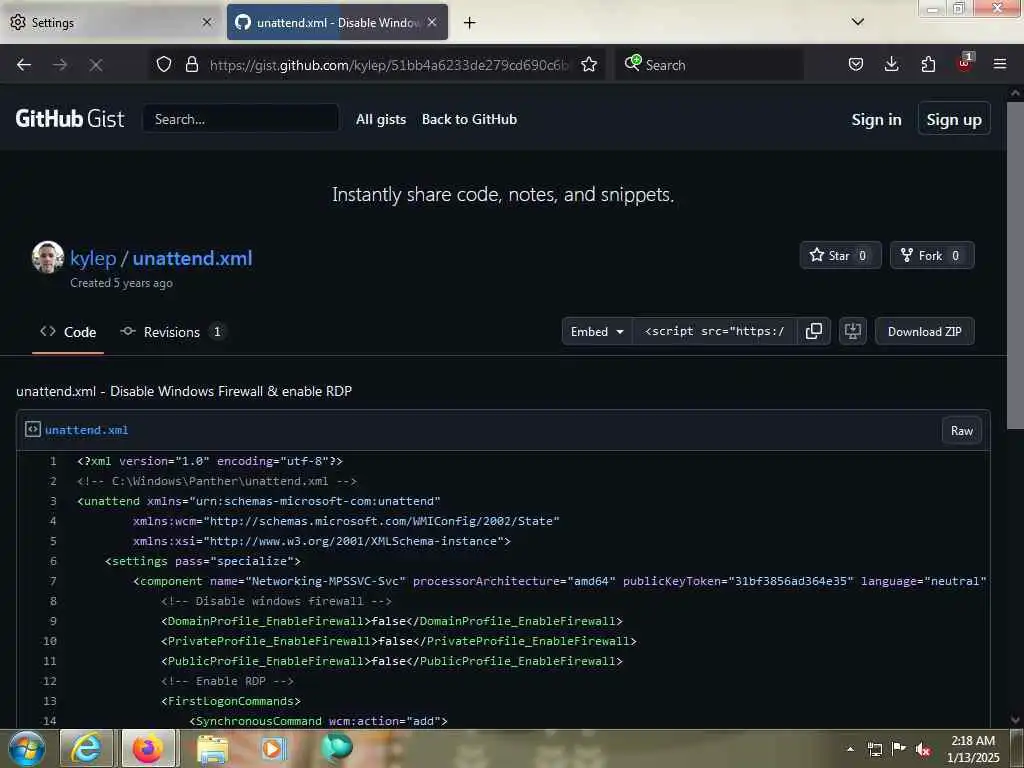1024x768 pixels.
Task: Open the kylep user profile link
Action: tap(93, 259)
